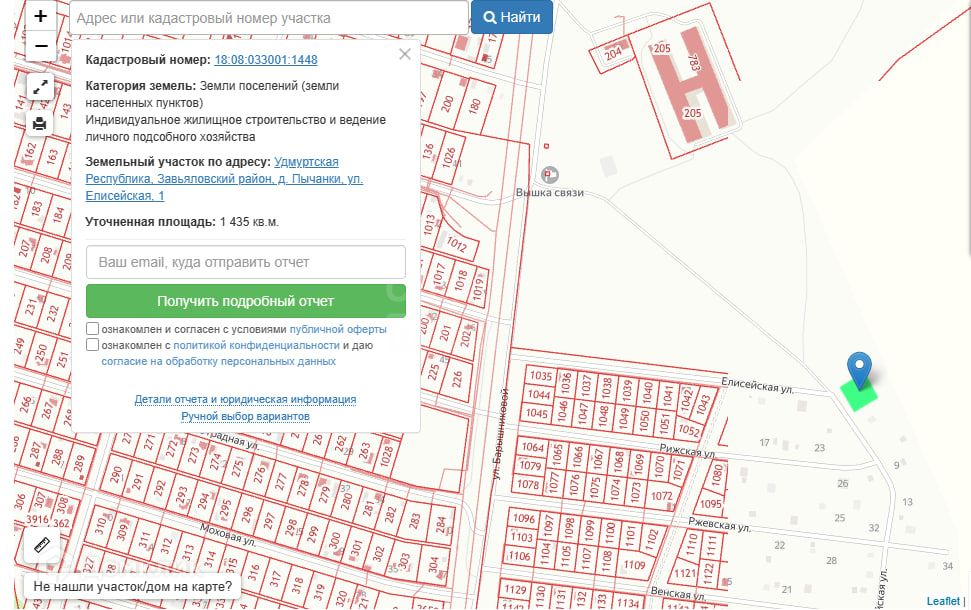Click the blue map marker pin
The width and height of the screenshot is (971, 610).
[859, 370]
